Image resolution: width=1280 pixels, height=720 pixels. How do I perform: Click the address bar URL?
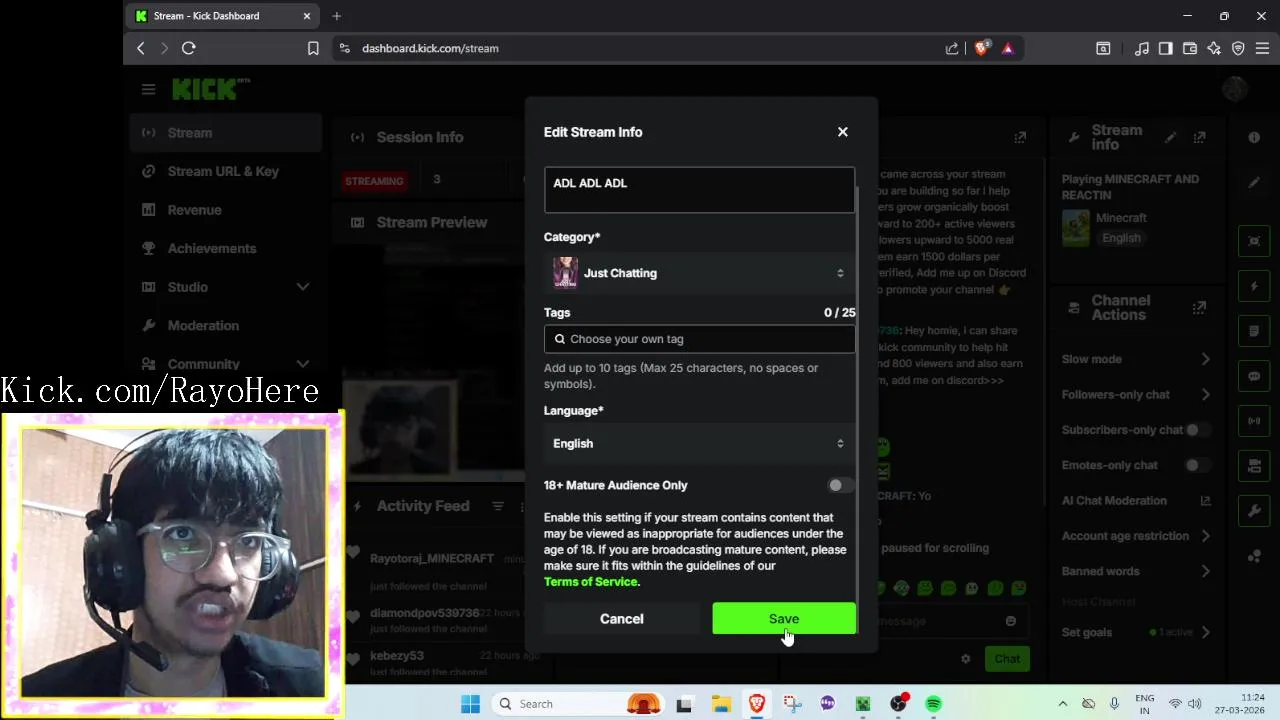point(430,48)
